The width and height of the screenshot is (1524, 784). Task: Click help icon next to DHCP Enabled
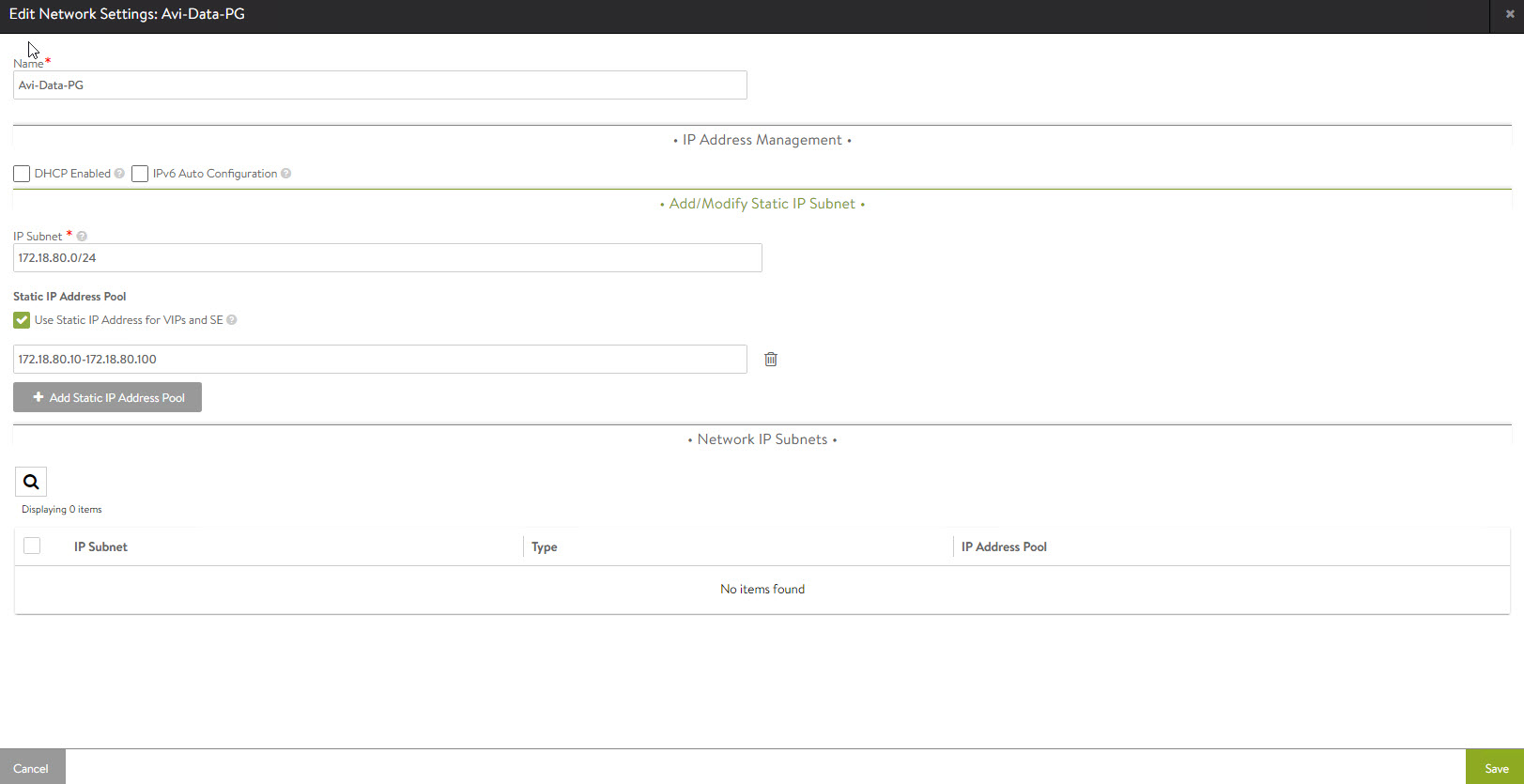click(x=119, y=174)
